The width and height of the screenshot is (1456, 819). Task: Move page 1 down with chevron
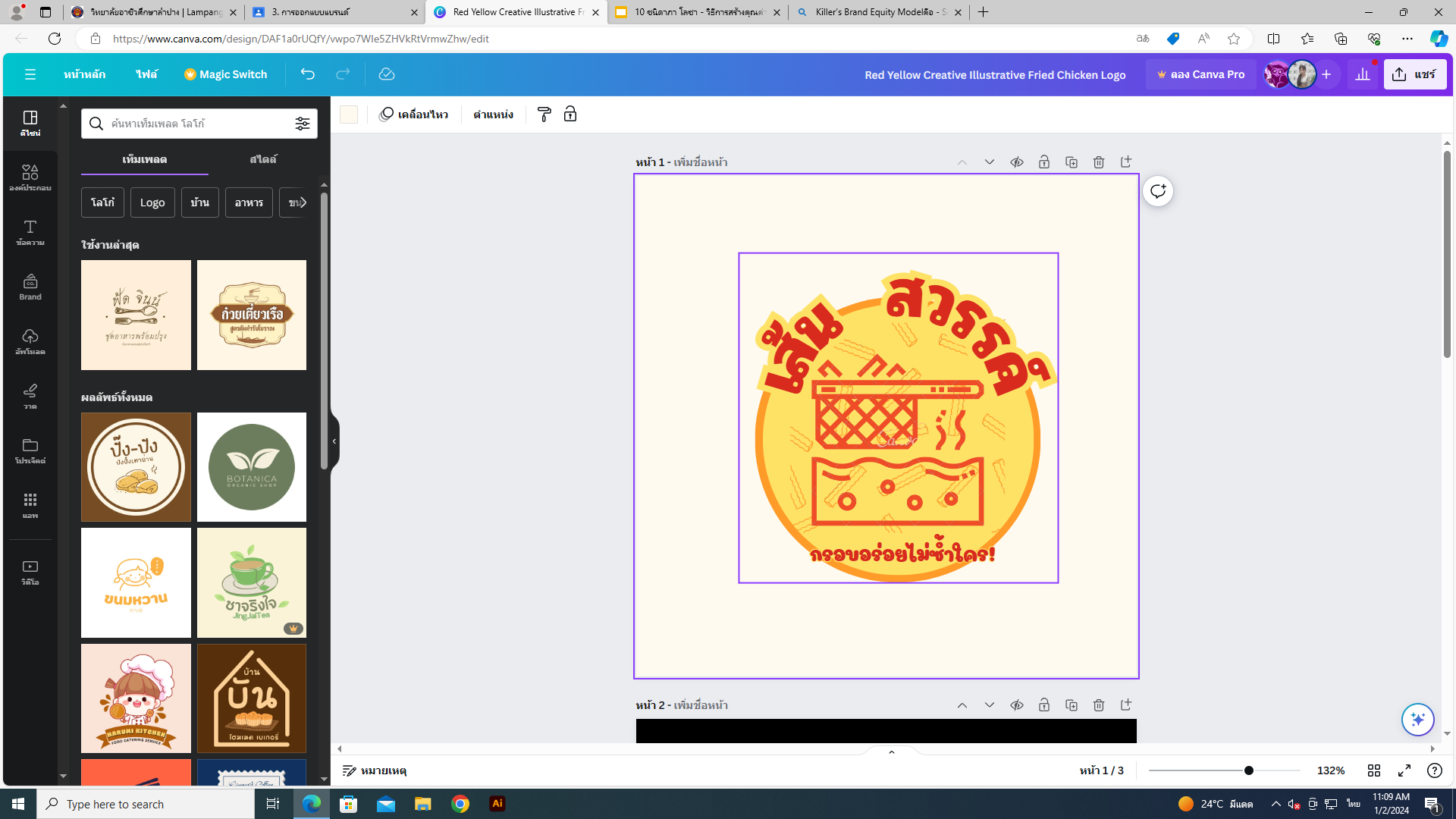(x=989, y=162)
